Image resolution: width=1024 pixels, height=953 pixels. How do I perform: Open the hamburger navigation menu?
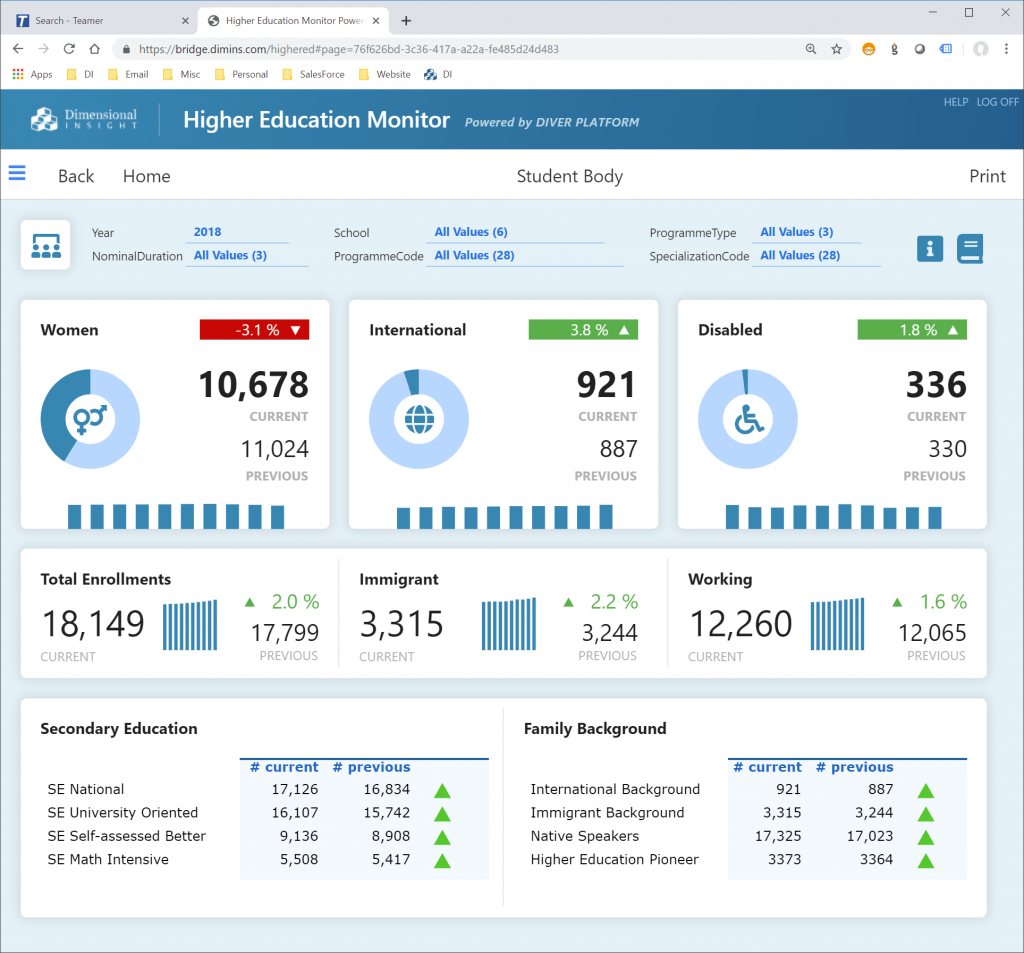tap(16, 172)
